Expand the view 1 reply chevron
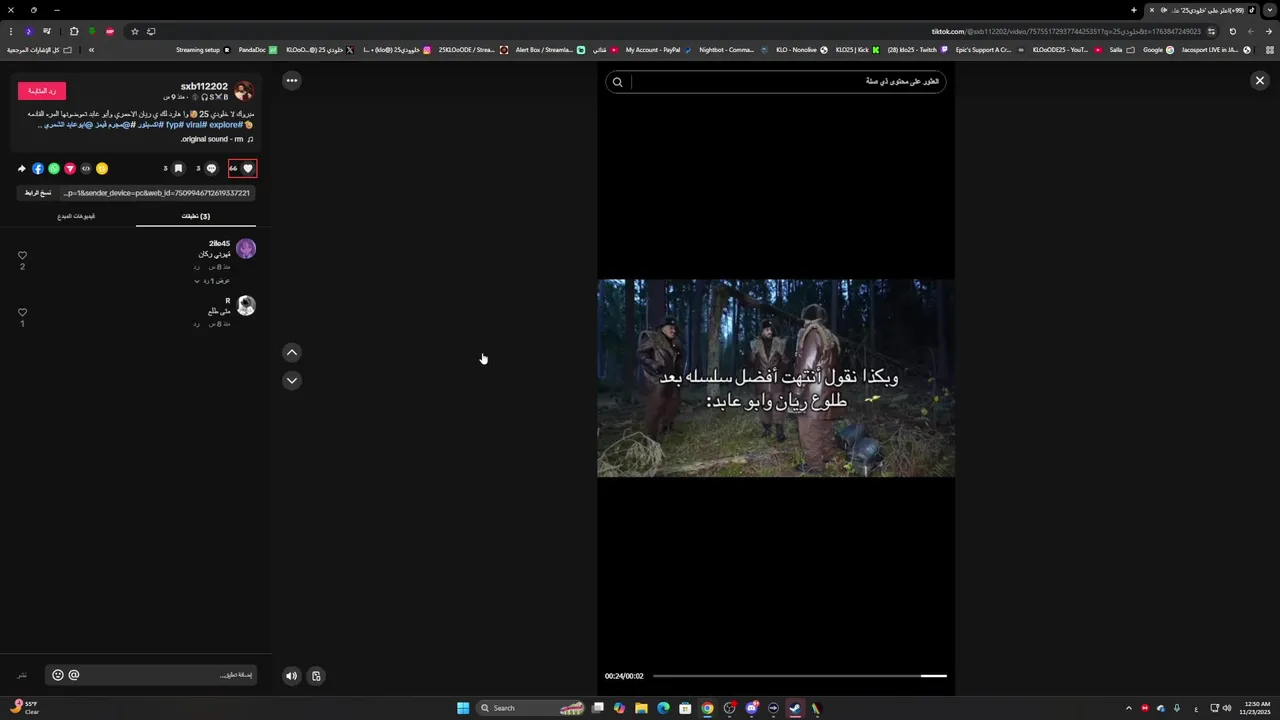 (197, 281)
